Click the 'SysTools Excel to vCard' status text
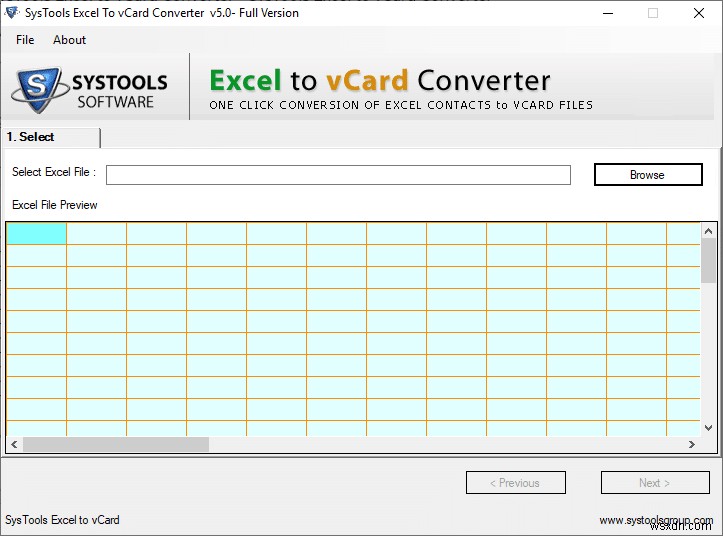Viewport: 723px width, 536px height. (x=62, y=520)
